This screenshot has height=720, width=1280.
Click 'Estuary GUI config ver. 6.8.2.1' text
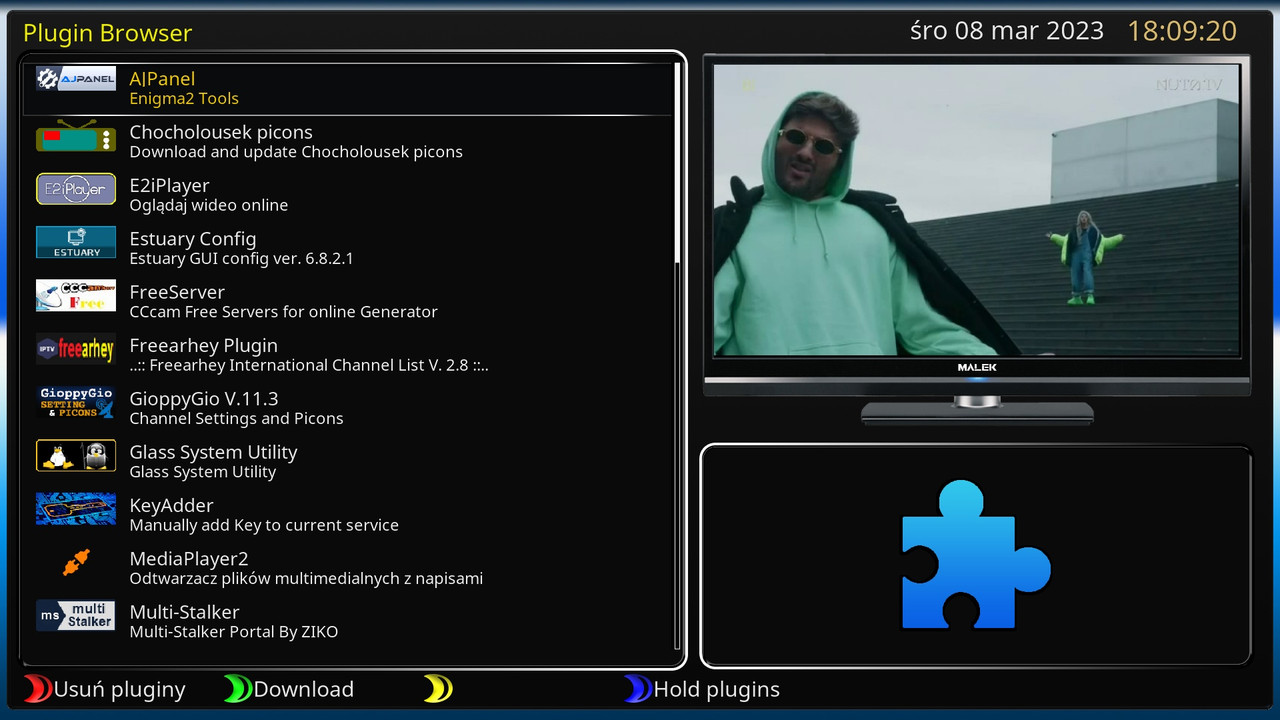click(241, 259)
